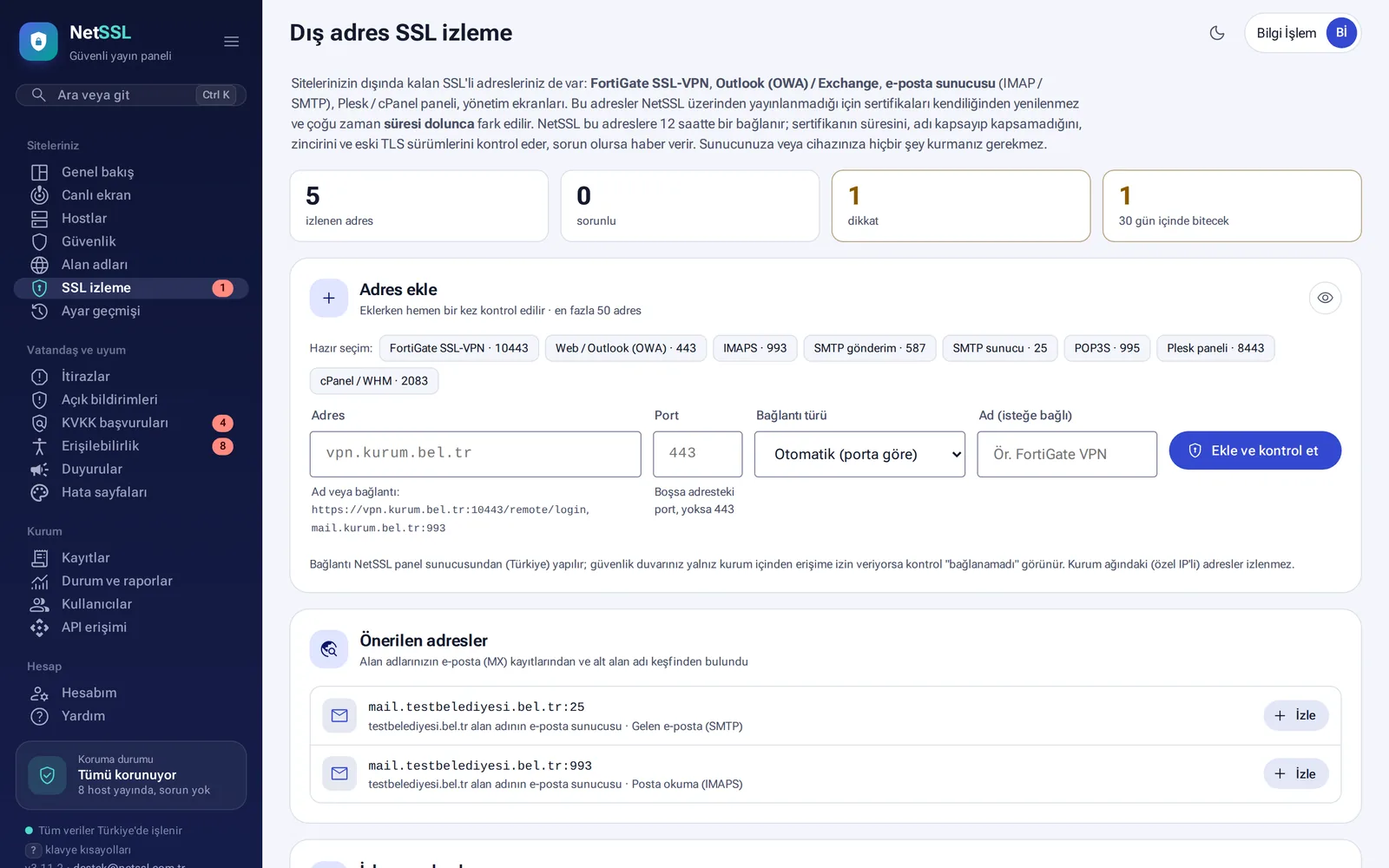
Task: Open Genel bakış in sidebar
Action: pos(131,172)
